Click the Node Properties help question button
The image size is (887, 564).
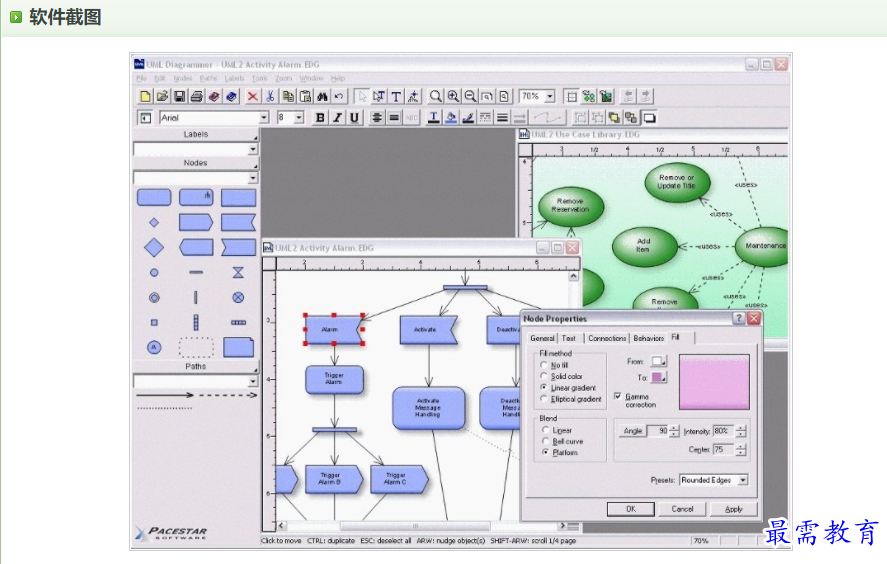[x=738, y=318]
